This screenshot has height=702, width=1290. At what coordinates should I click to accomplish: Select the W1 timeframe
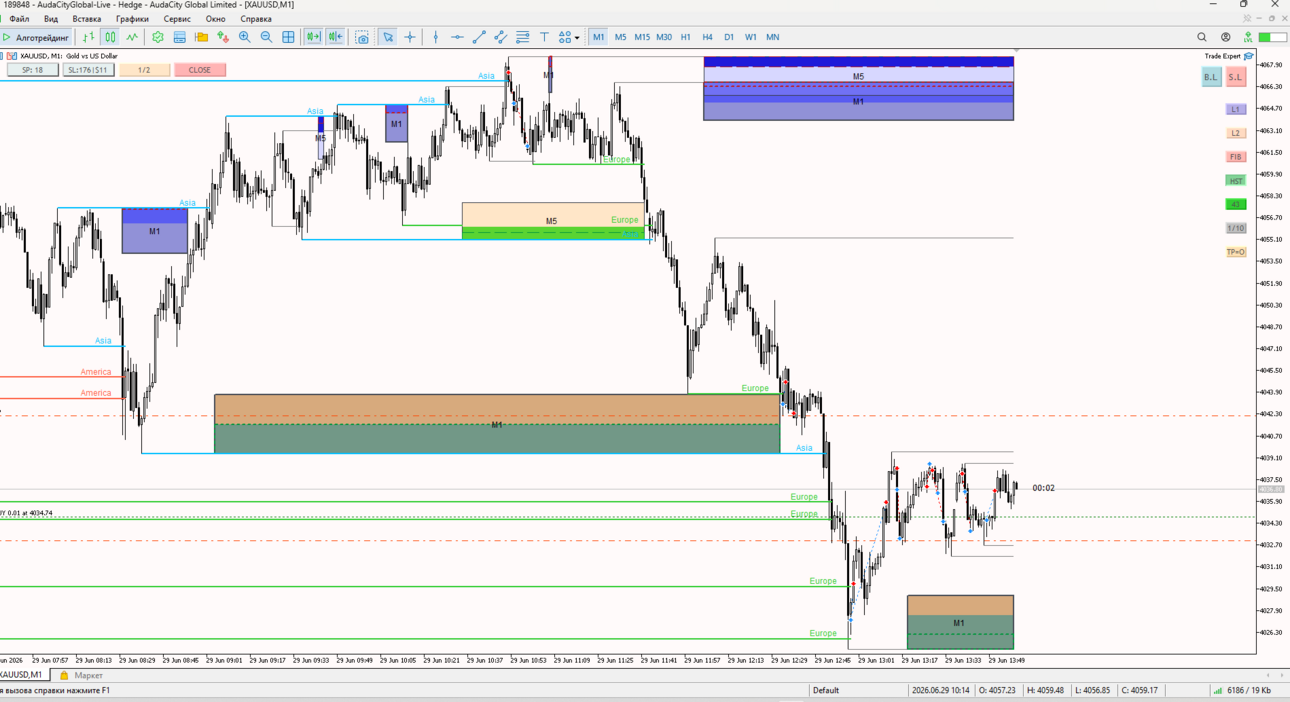pos(751,37)
